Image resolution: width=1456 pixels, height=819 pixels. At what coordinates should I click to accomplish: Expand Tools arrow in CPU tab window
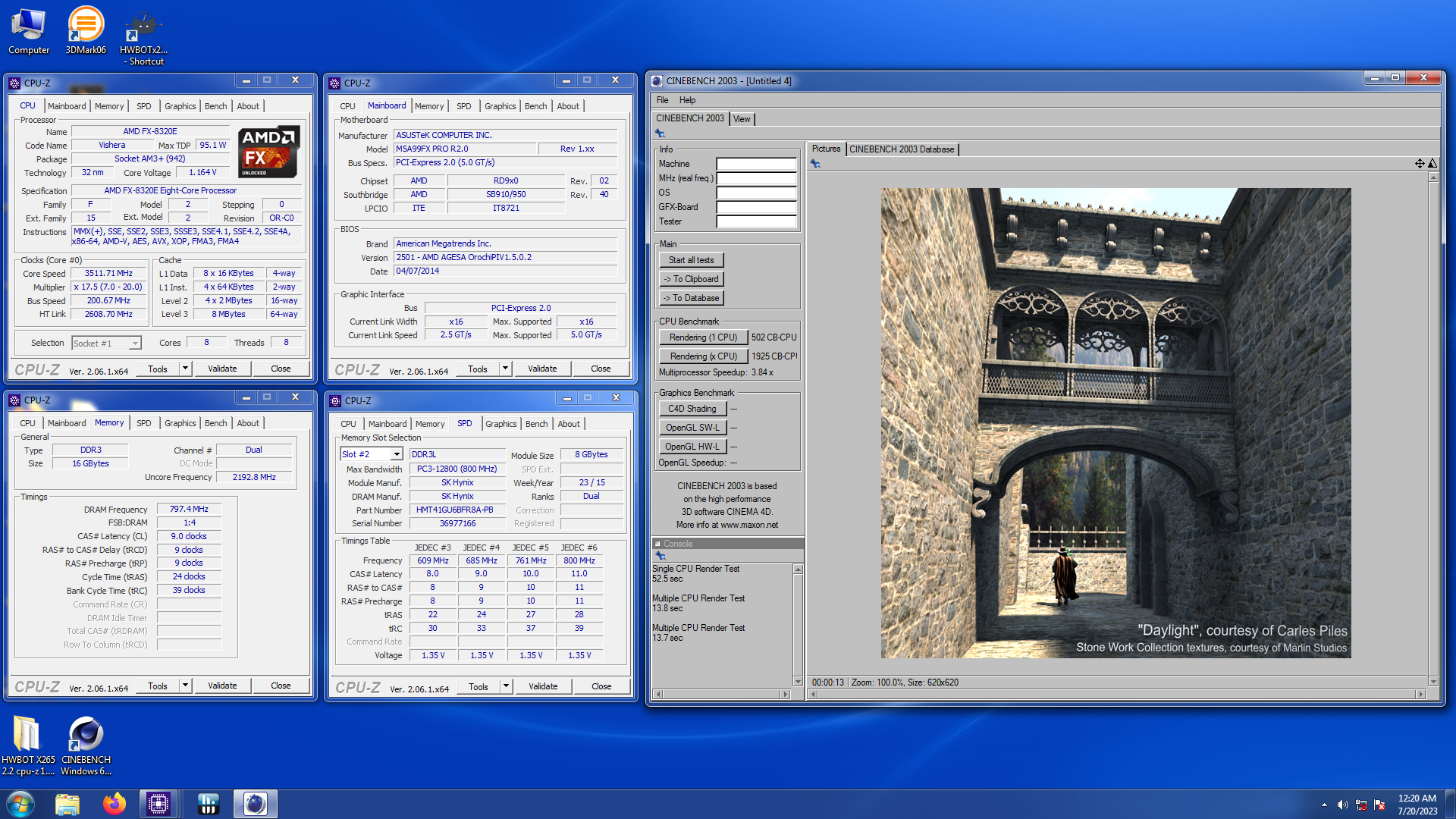click(x=185, y=369)
